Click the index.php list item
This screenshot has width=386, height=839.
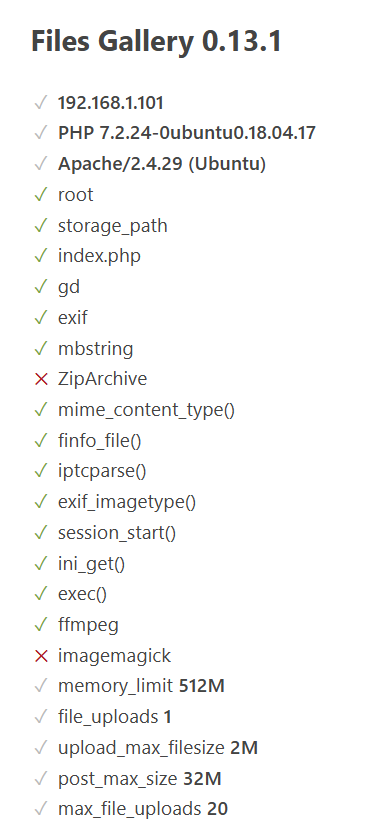tap(100, 256)
